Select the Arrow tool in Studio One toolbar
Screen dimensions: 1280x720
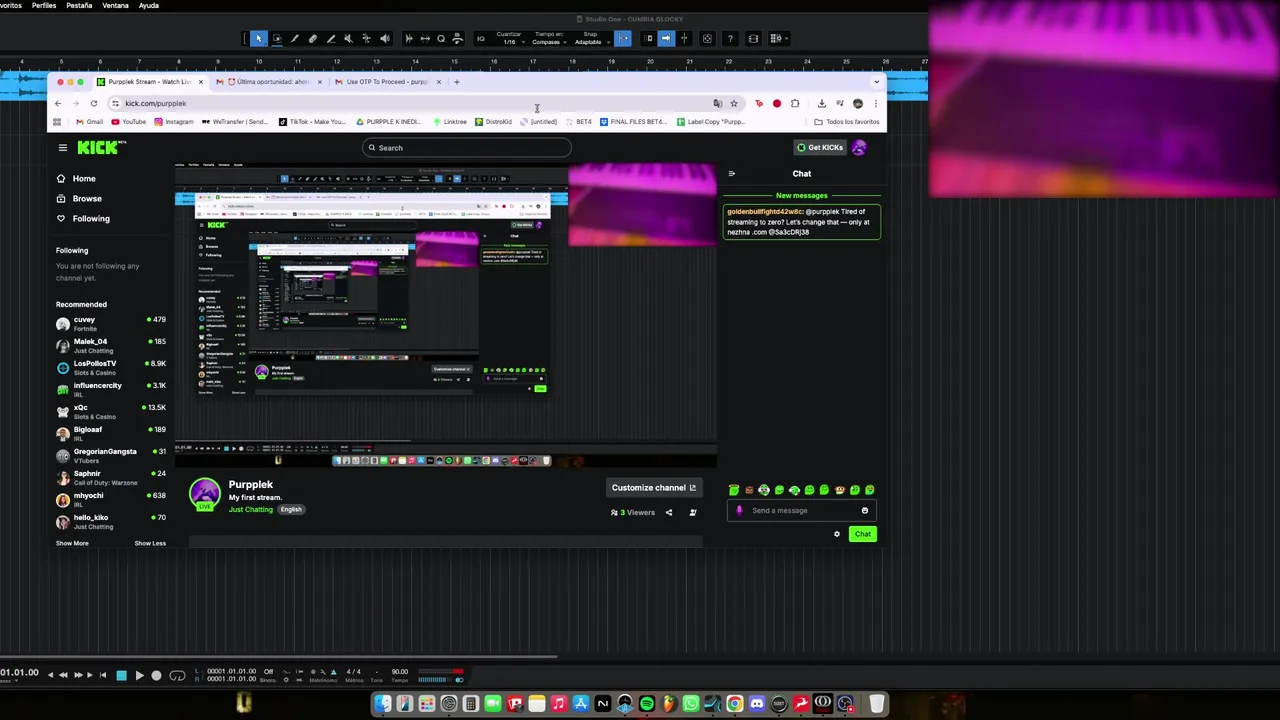258,38
